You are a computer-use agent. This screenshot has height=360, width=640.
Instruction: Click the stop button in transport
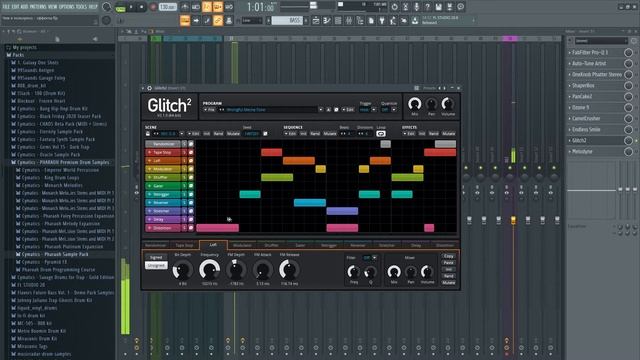point(142,7)
